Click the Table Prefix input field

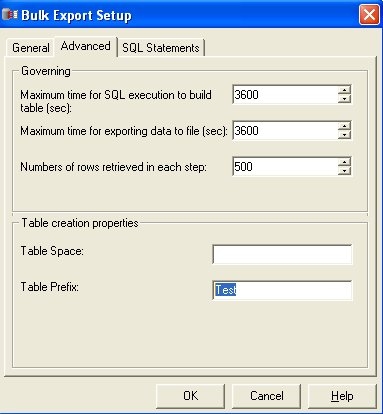(282, 290)
